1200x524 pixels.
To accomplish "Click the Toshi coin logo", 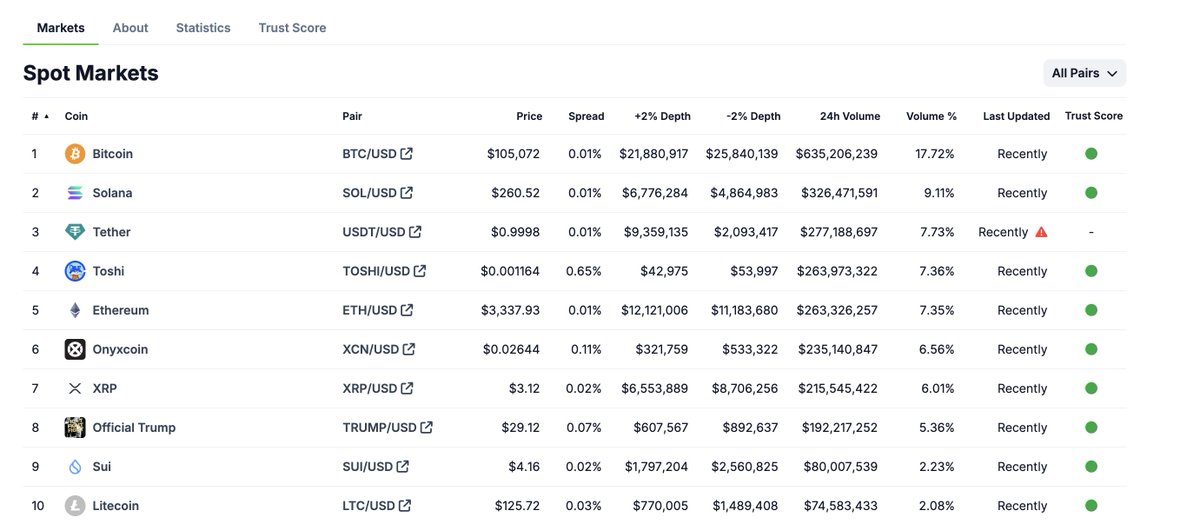I will point(75,271).
